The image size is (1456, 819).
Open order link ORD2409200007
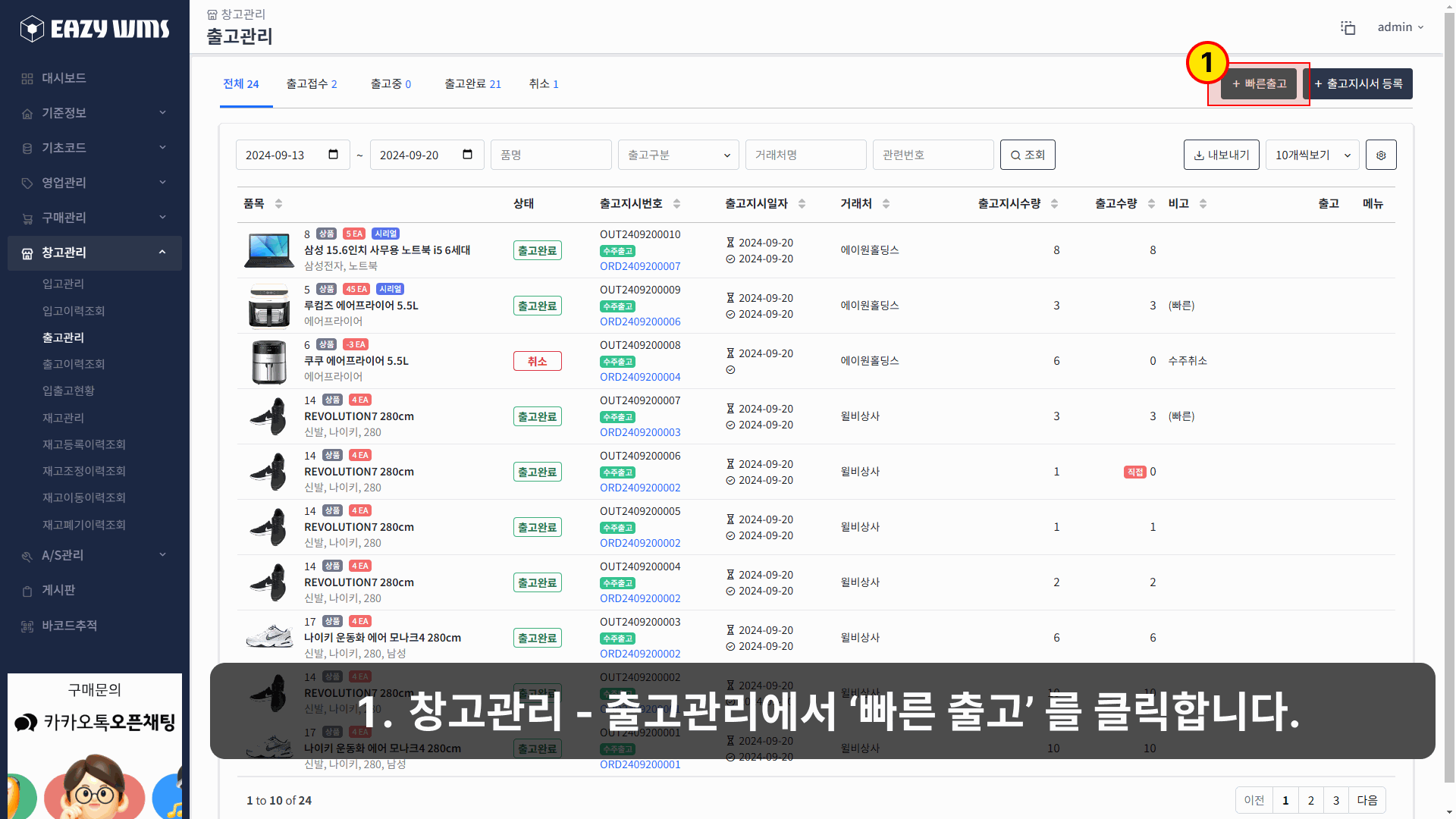[x=640, y=266]
